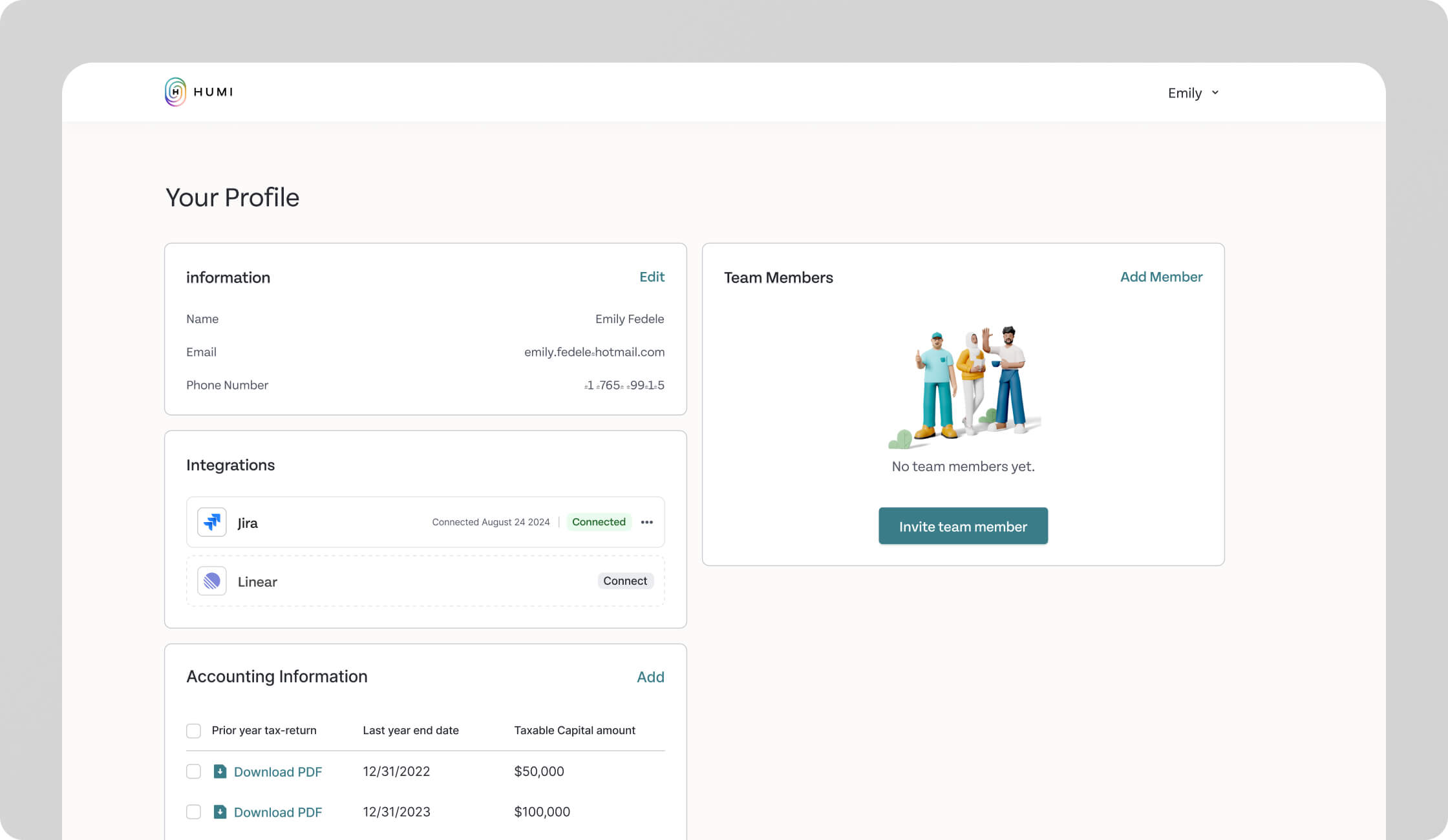Open the Emily account menu name
This screenshot has width=1448, height=840.
tap(1184, 93)
